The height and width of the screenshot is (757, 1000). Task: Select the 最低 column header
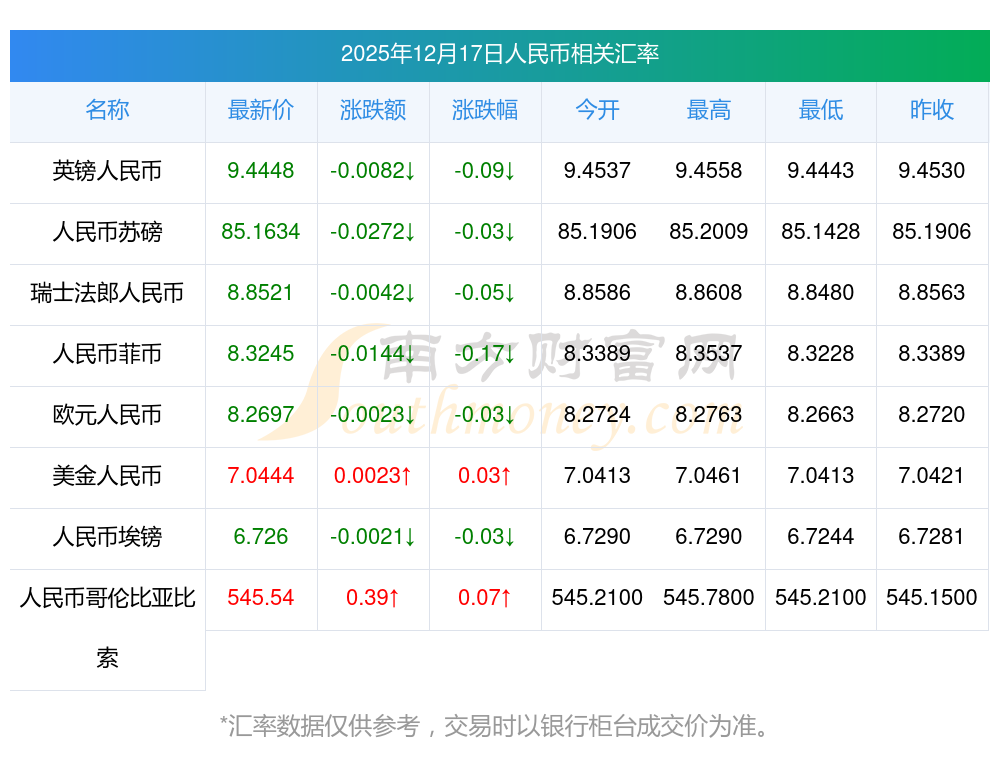point(821,111)
